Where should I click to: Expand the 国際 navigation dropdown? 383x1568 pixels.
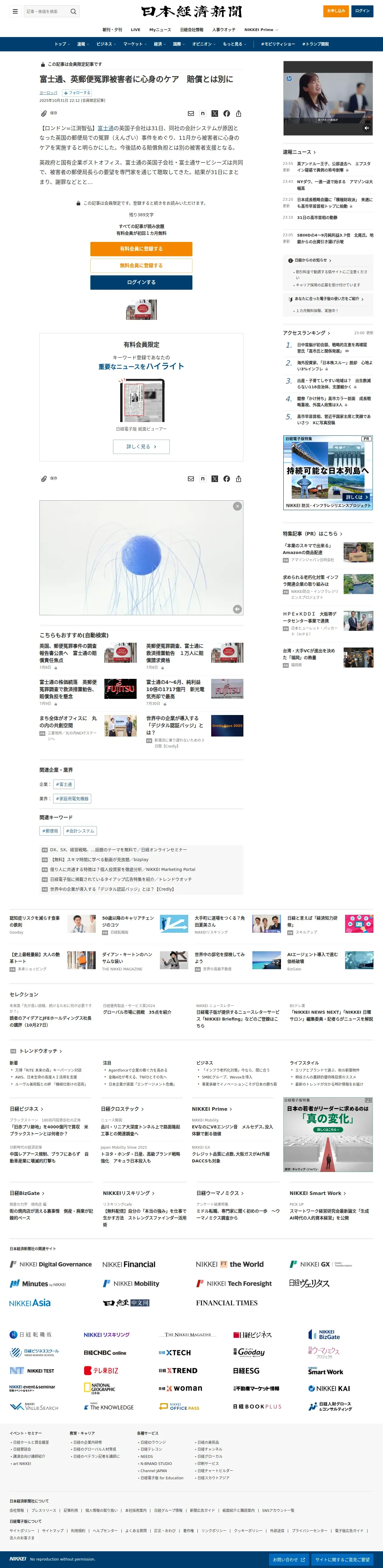pyautogui.click(x=179, y=44)
